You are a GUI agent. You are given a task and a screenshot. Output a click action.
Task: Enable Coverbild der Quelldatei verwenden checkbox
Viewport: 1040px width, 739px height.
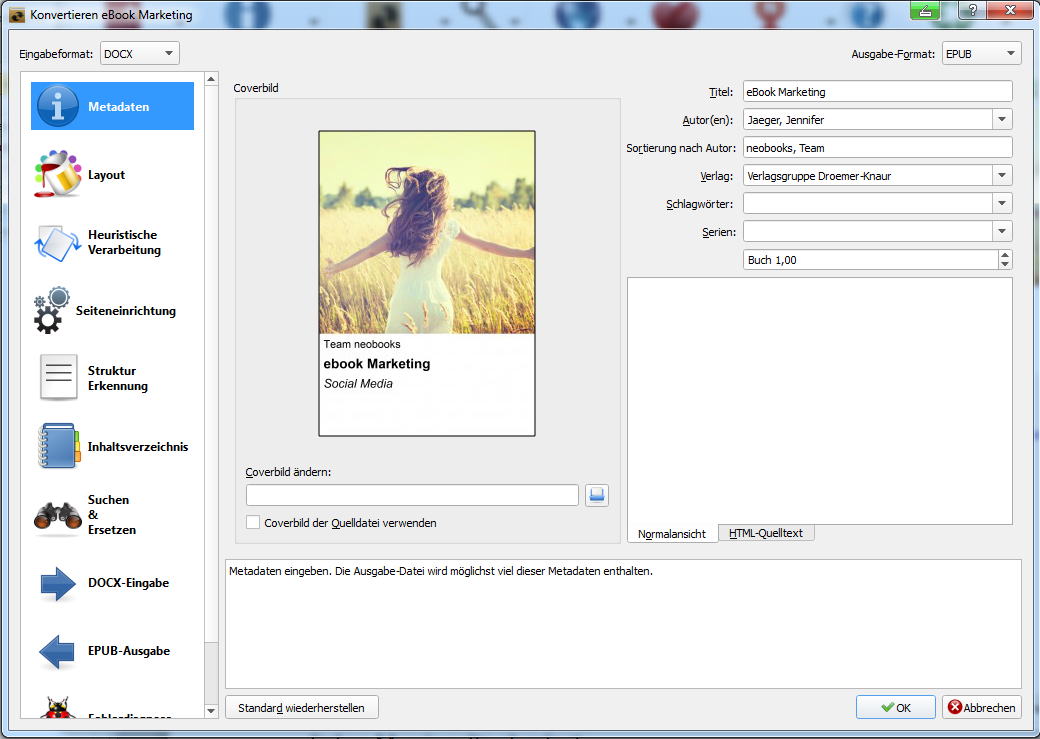253,522
